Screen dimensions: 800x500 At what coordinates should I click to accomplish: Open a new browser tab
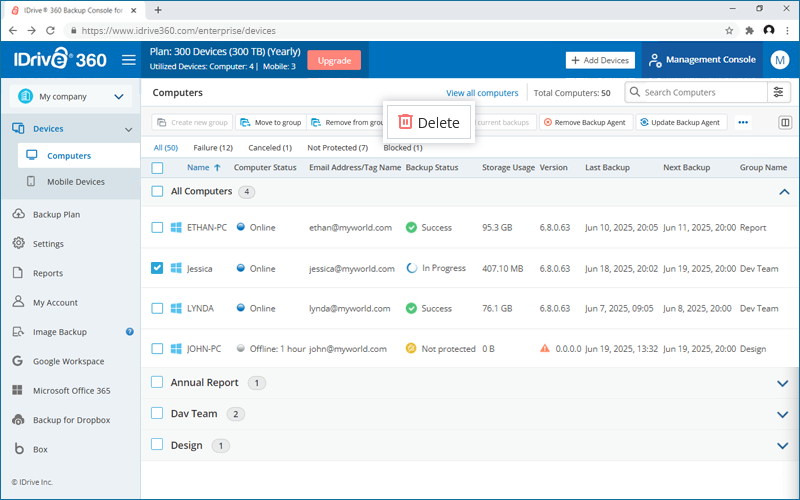[158, 10]
